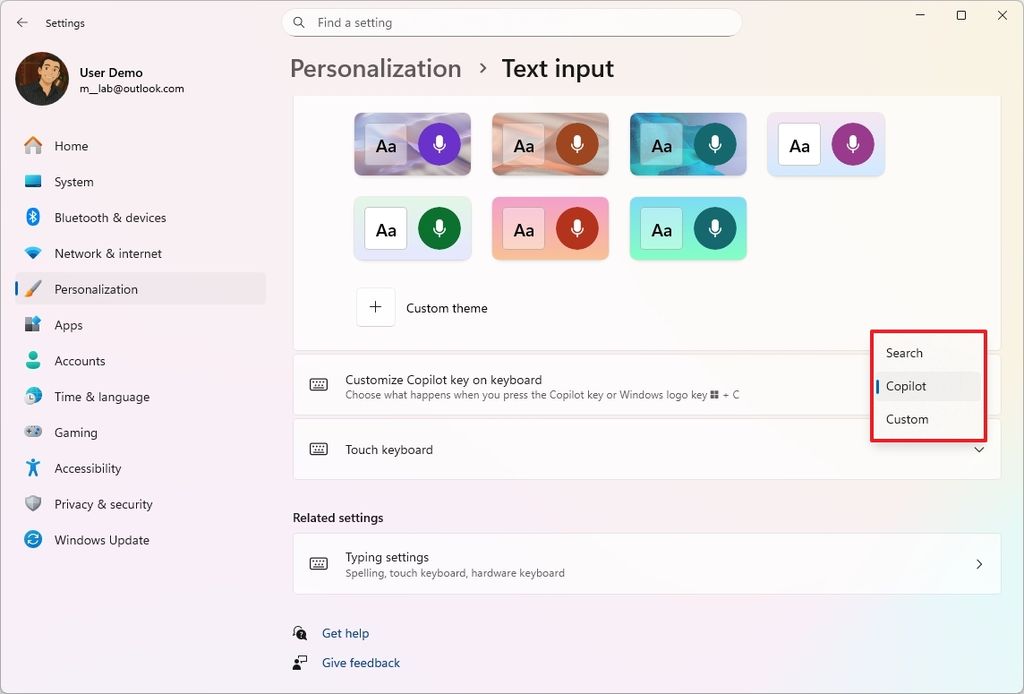Click the Give feedback link
This screenshot has height=694, width=1024.
360,663
